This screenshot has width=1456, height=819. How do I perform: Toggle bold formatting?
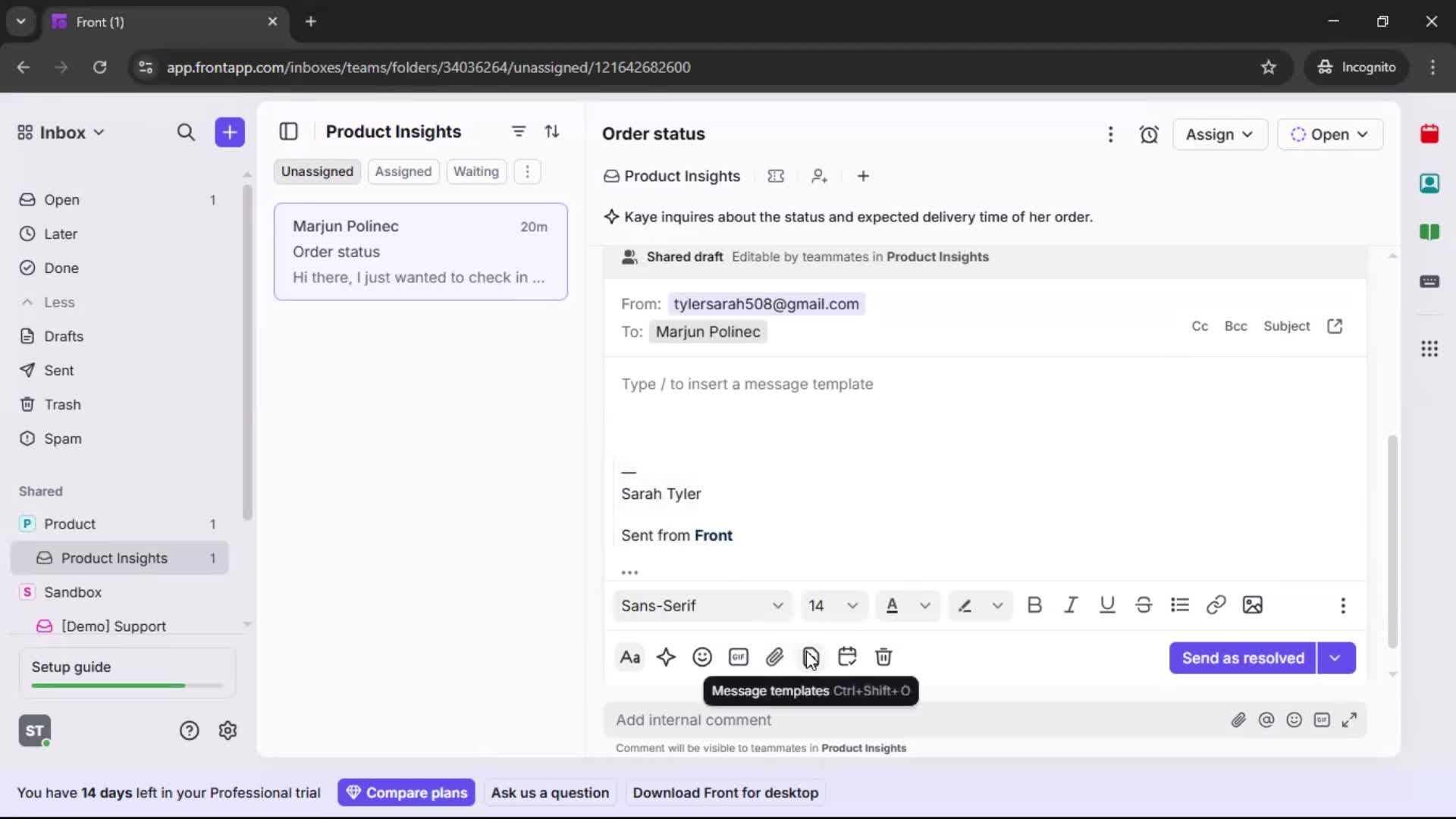pos(1035,605)
